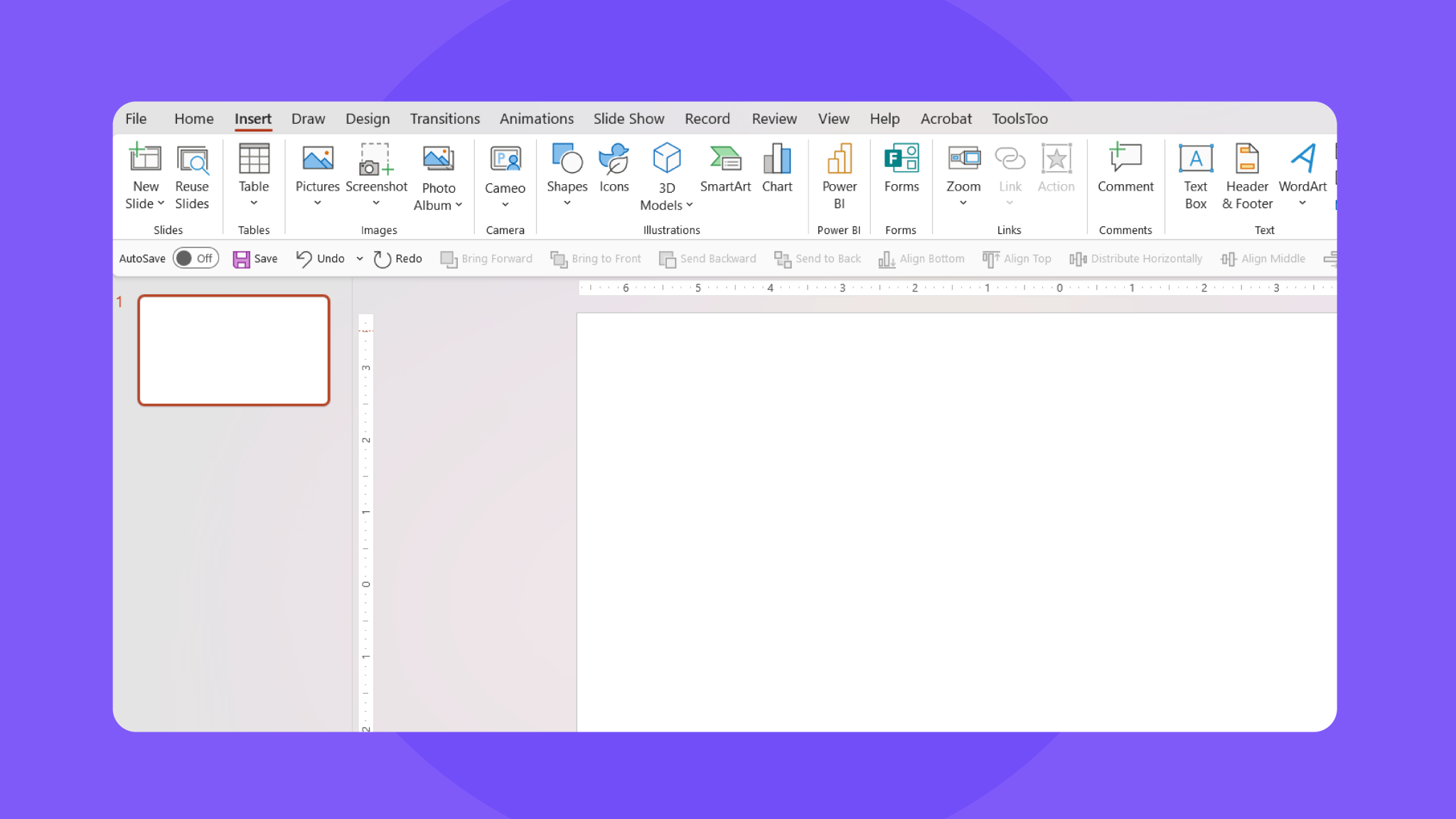Viewport: 1456px width, 819px height.
Task: Switch to the Design tab
Action: point(367,119)
